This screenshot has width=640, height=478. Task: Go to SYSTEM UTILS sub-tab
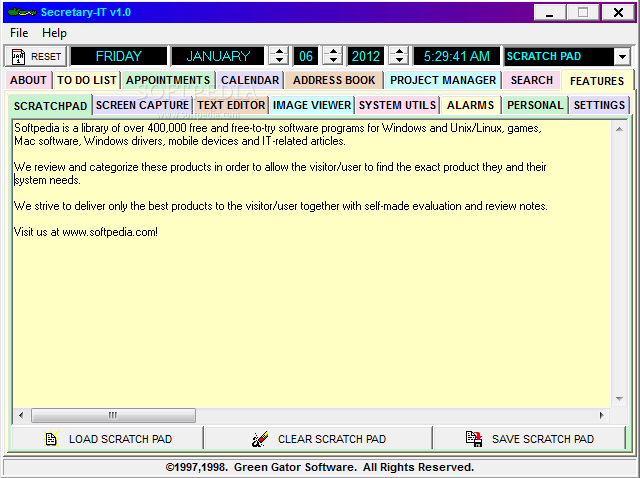click(x=398, y=105)
